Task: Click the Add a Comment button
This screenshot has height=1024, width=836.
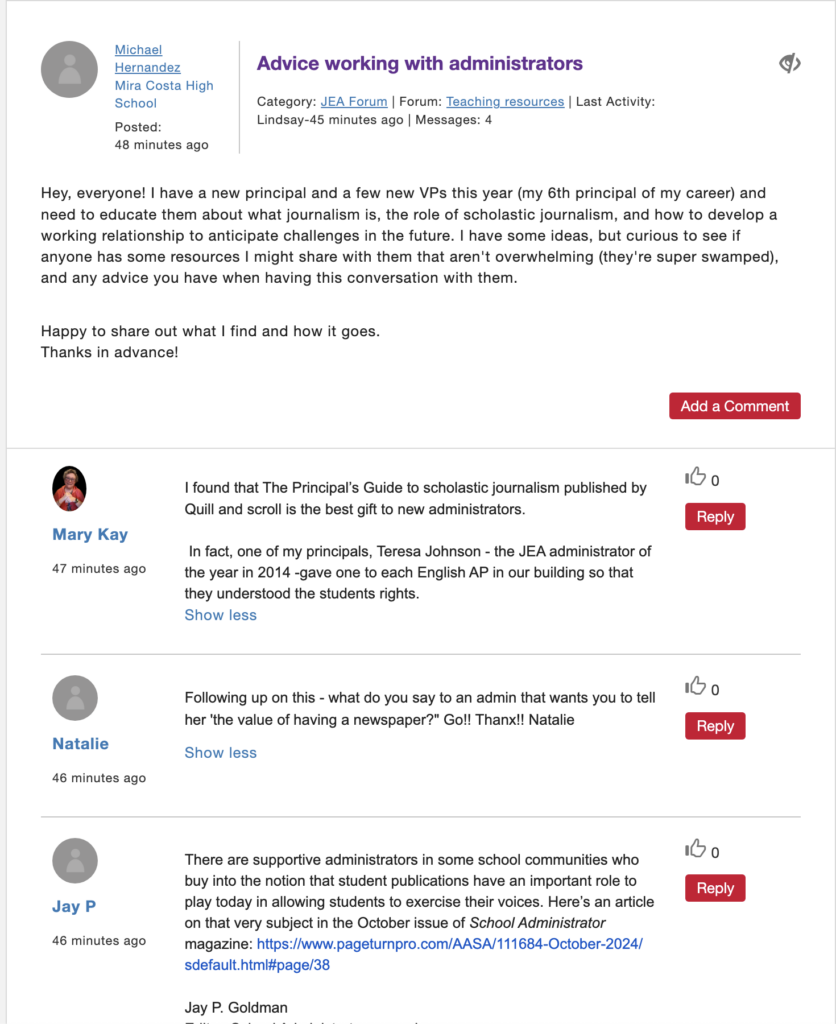Action: coord(735,406)
